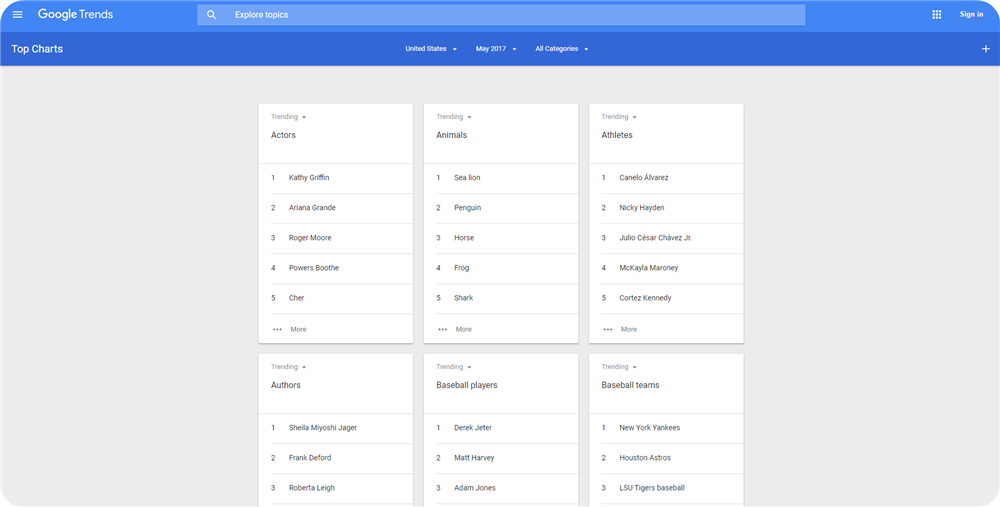This screenshot has width=1000, height=507.
Task: Expand Trending dropdown on Authors card
Action: pyautogui.click(x=289, y=367)
